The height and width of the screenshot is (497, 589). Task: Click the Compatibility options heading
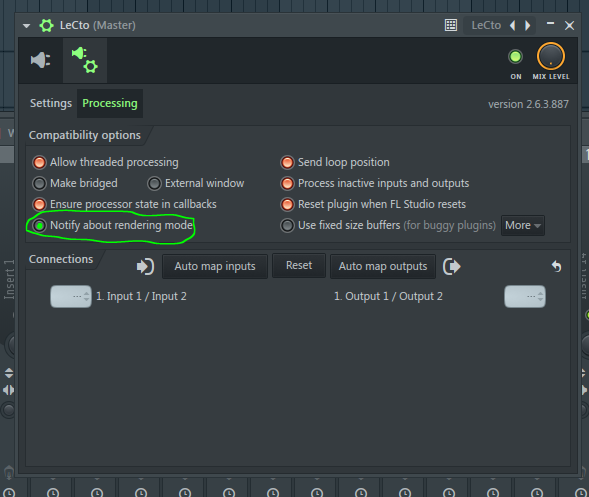pyautogui.click(x=85, y=135)
